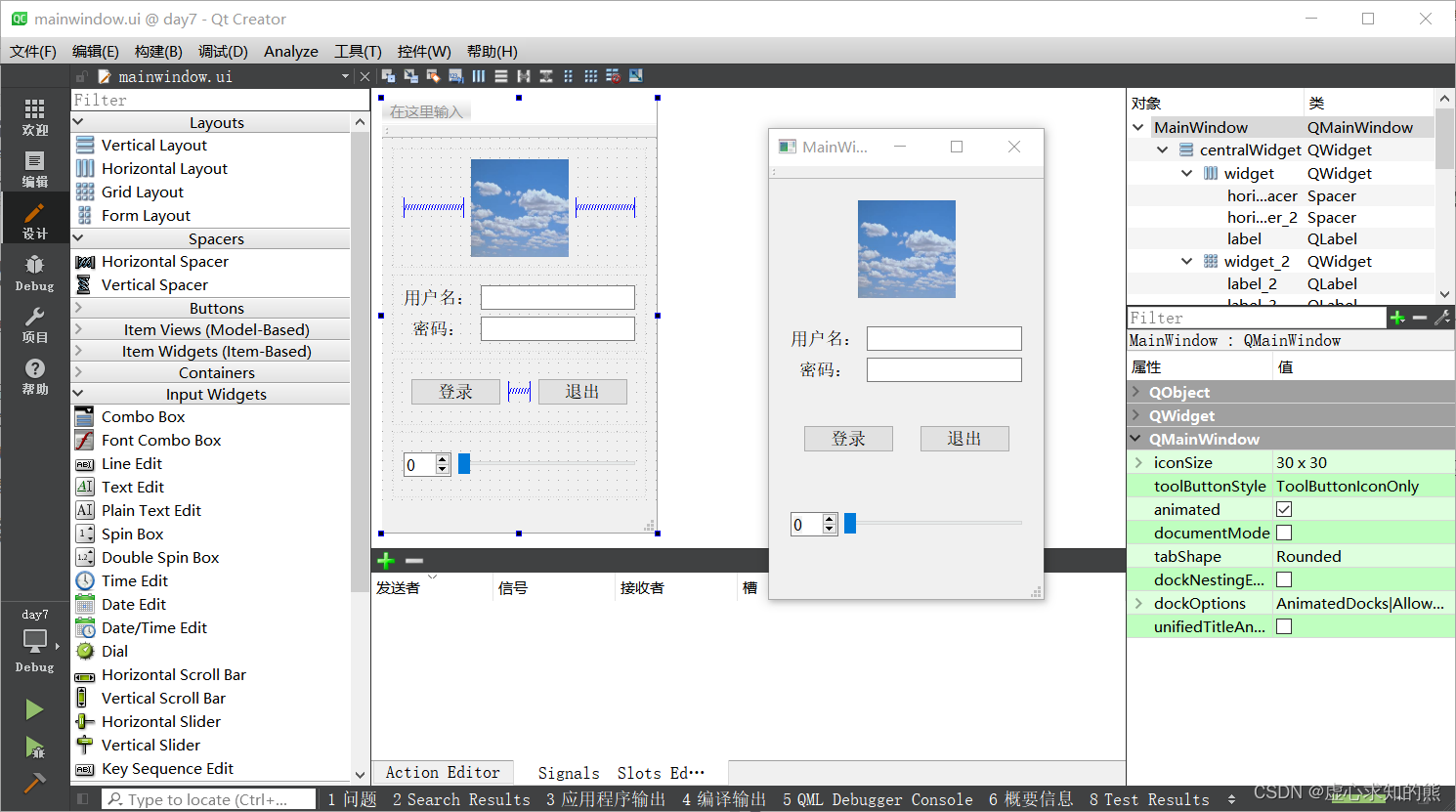This screenshot has height=812, width=1456.
Task: Click the green Run button
Action: tap(34, 709)
